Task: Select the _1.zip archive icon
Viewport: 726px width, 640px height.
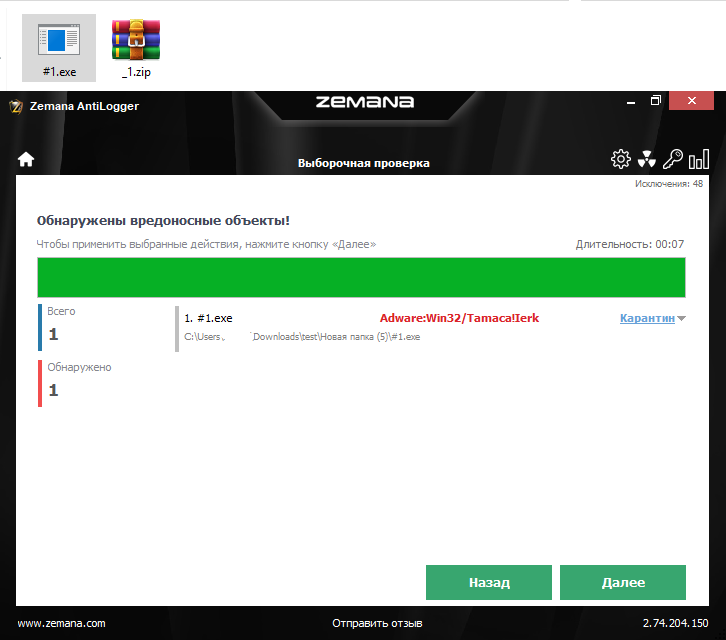Action: click(x=136, y=48)
